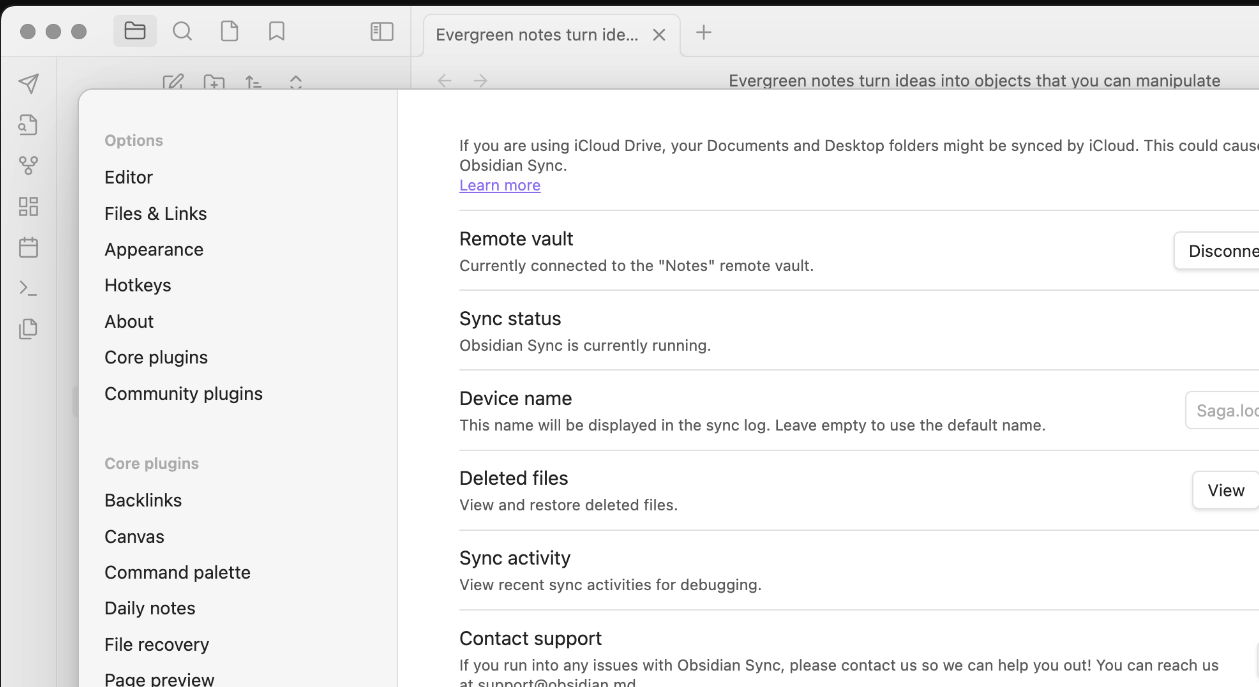Open the bookmarks tab icon
The image size is (1259, 687).
click(x=277, y=32)
